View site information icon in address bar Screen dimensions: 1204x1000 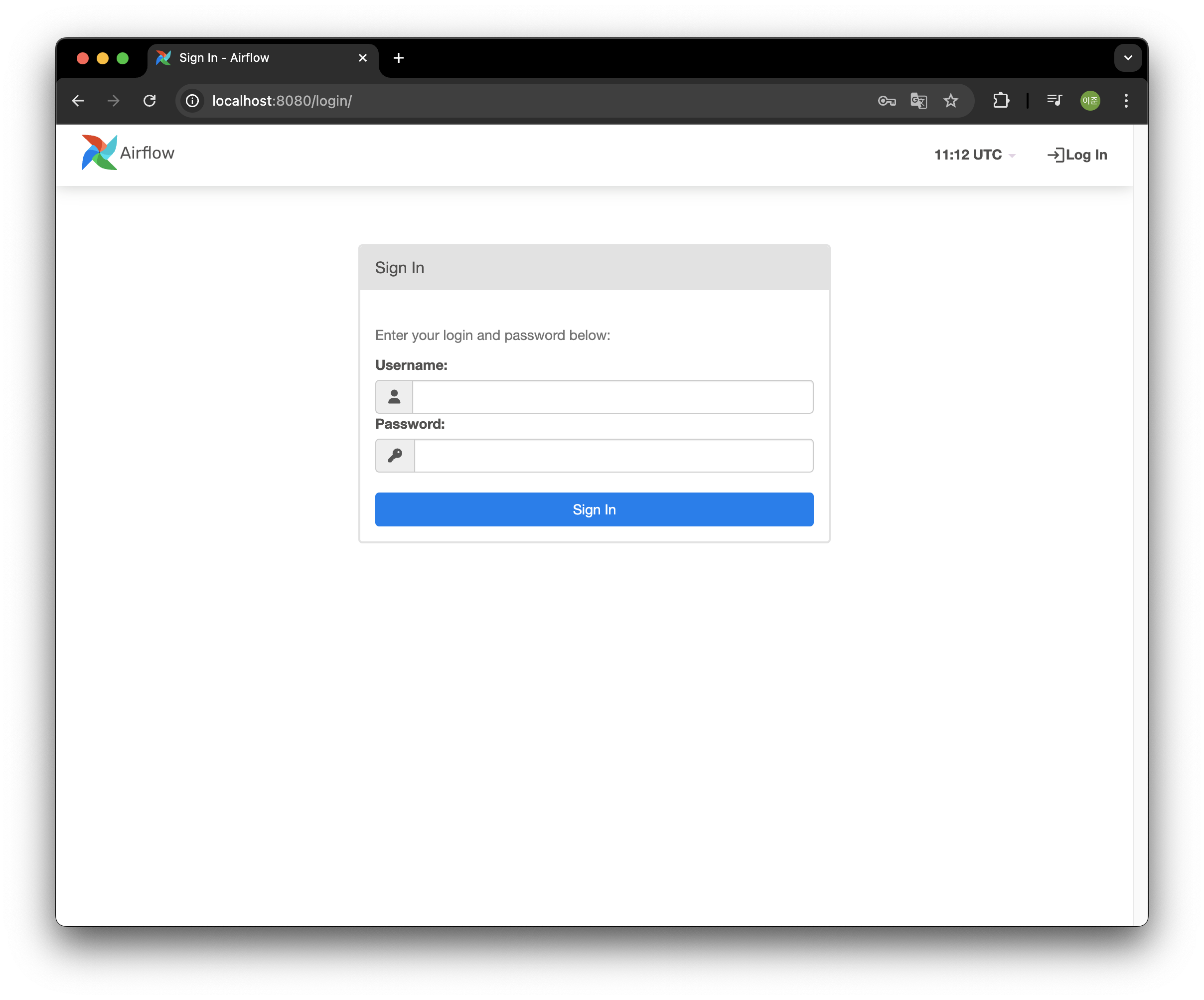(x=193, y=101)
